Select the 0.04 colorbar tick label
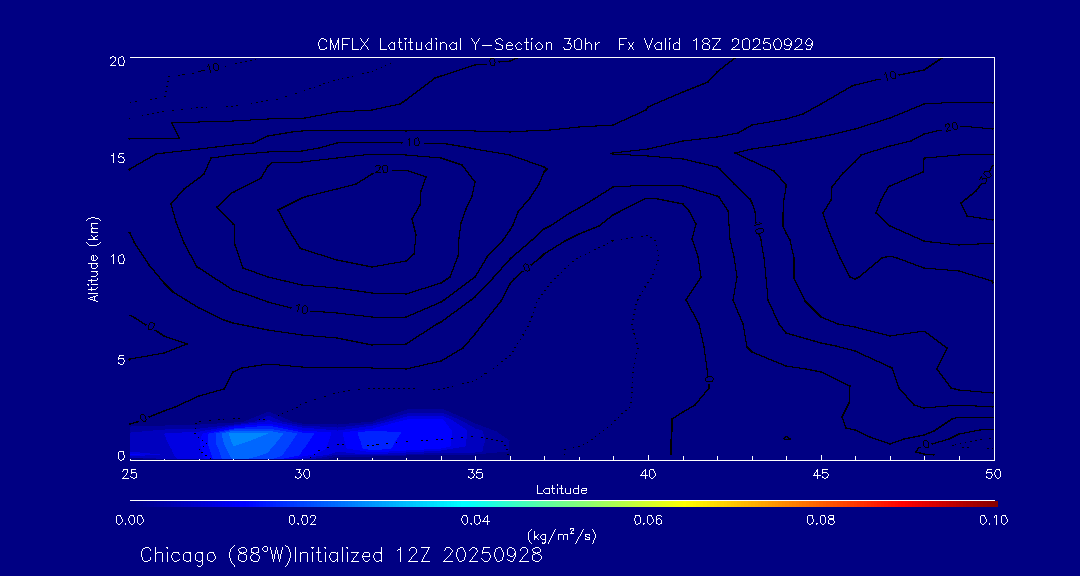Viewport: 1080px width, 576px height. (475, 520)
